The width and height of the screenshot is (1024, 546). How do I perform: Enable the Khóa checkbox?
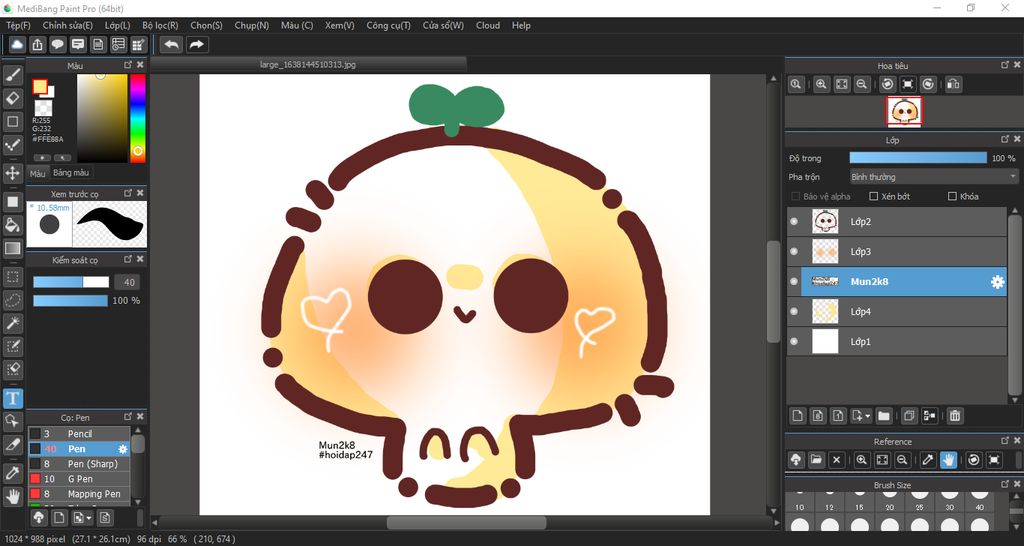pos(952,197)
